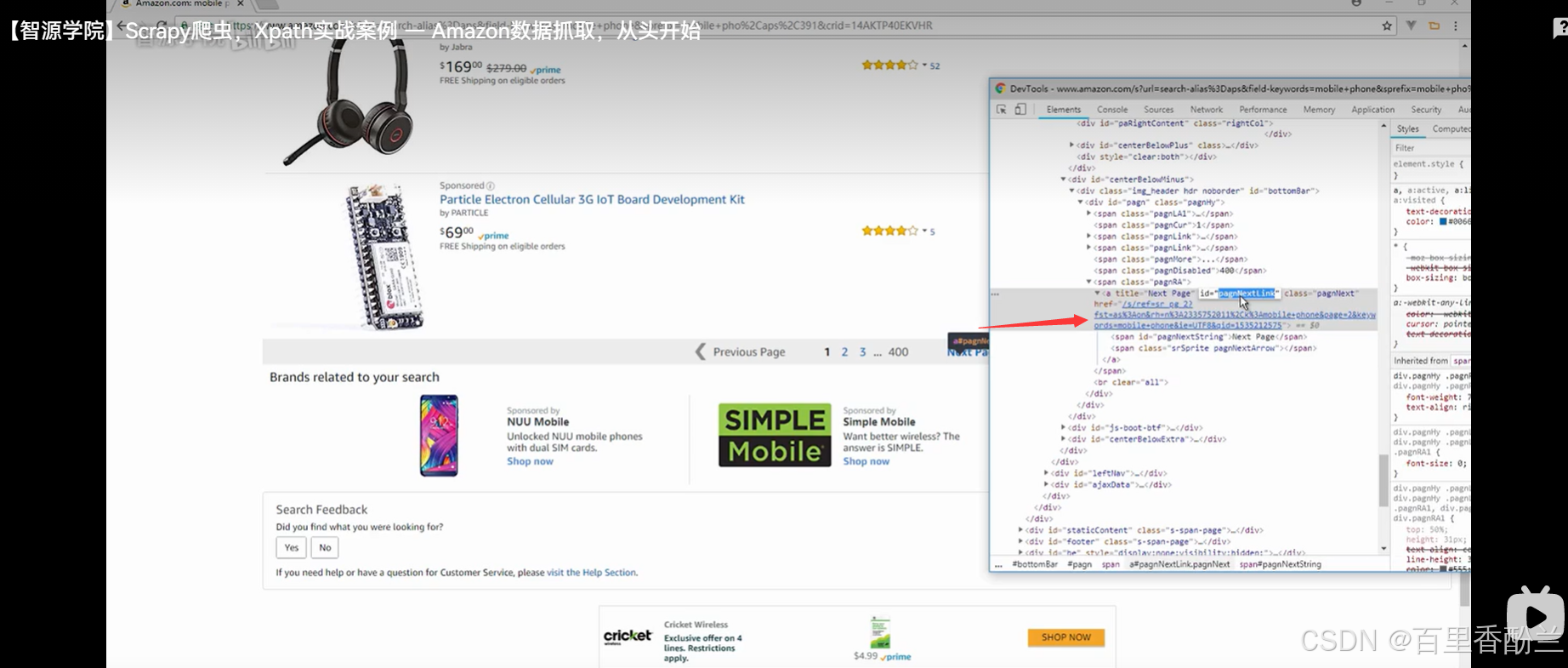The height and width of the screenshot is (668, 1568).
Task: Click the blue color swatch for color #0066
Action: 1443,221
